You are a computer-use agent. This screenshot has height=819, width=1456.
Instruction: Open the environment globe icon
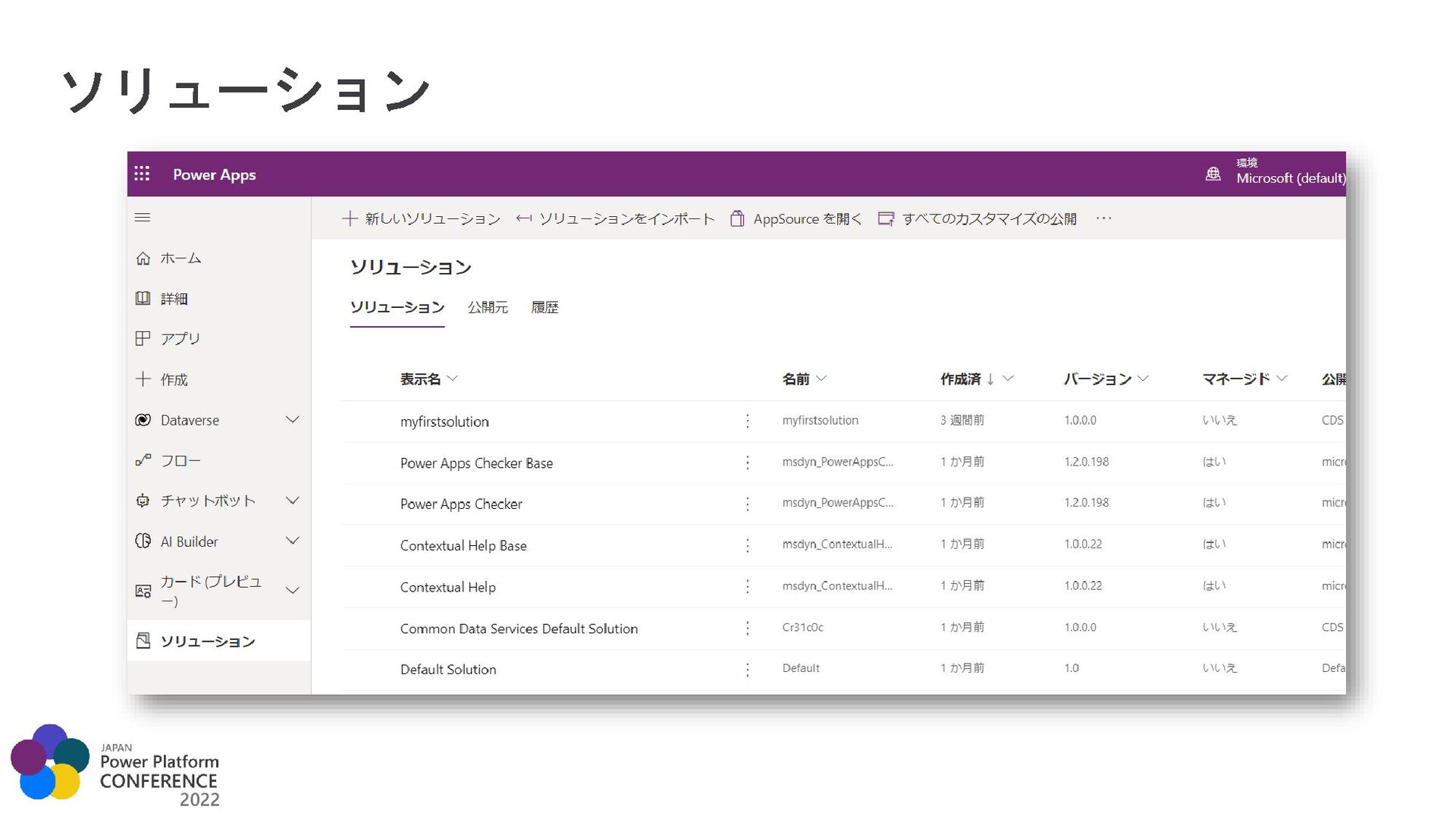coord(1213,174)
